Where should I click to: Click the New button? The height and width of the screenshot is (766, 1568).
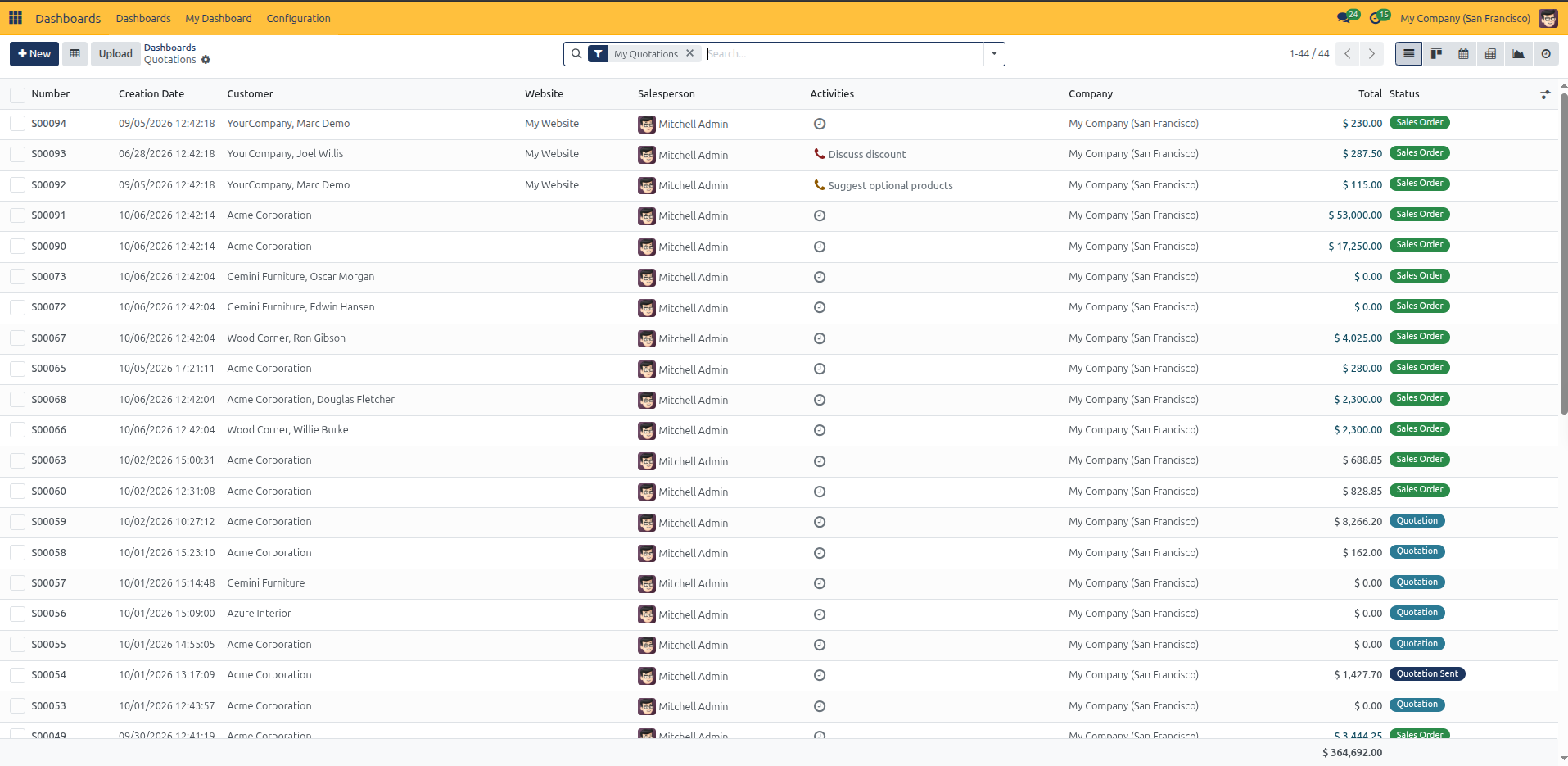pyautogui.click(x=34, y=54)
